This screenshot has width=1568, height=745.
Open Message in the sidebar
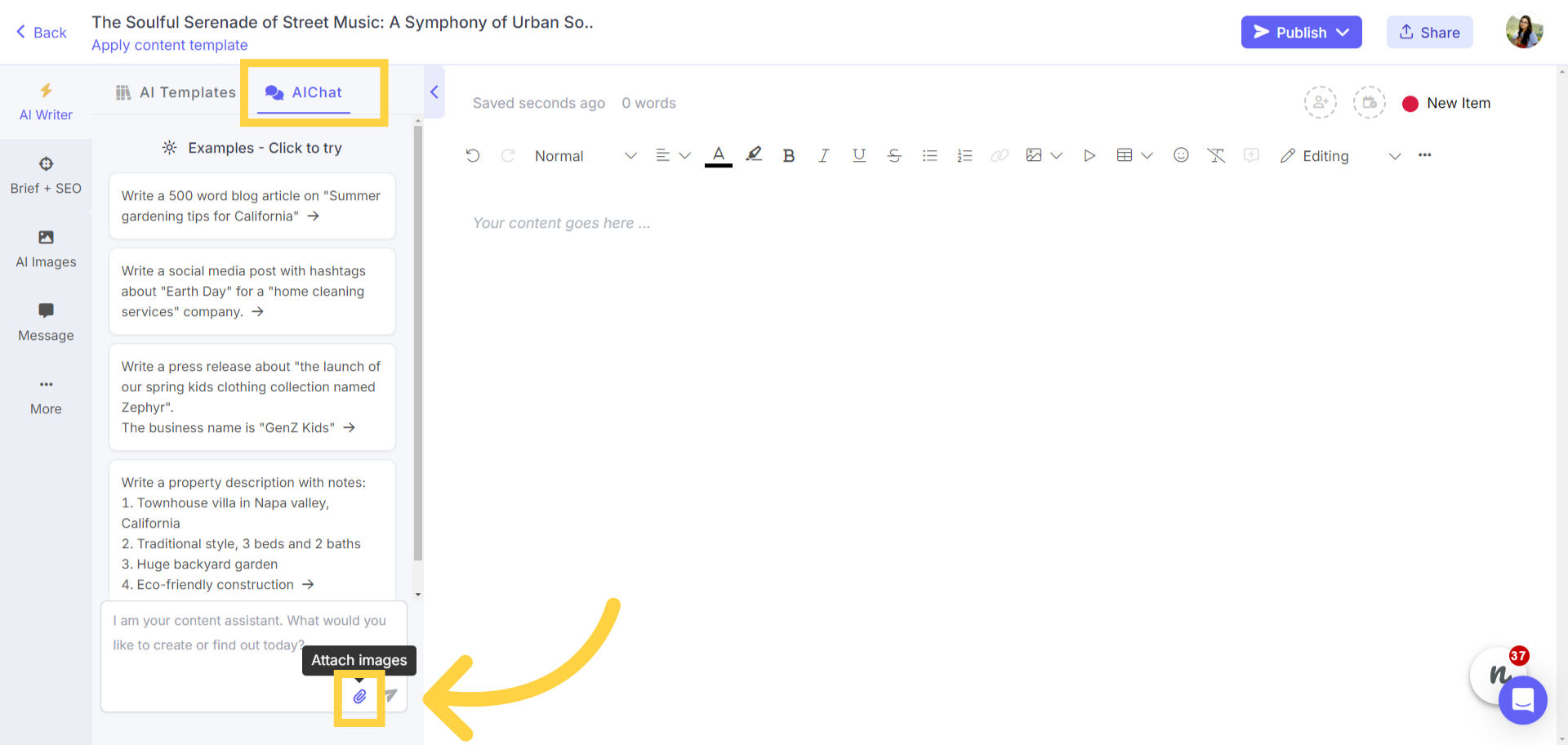click(46, 323)
